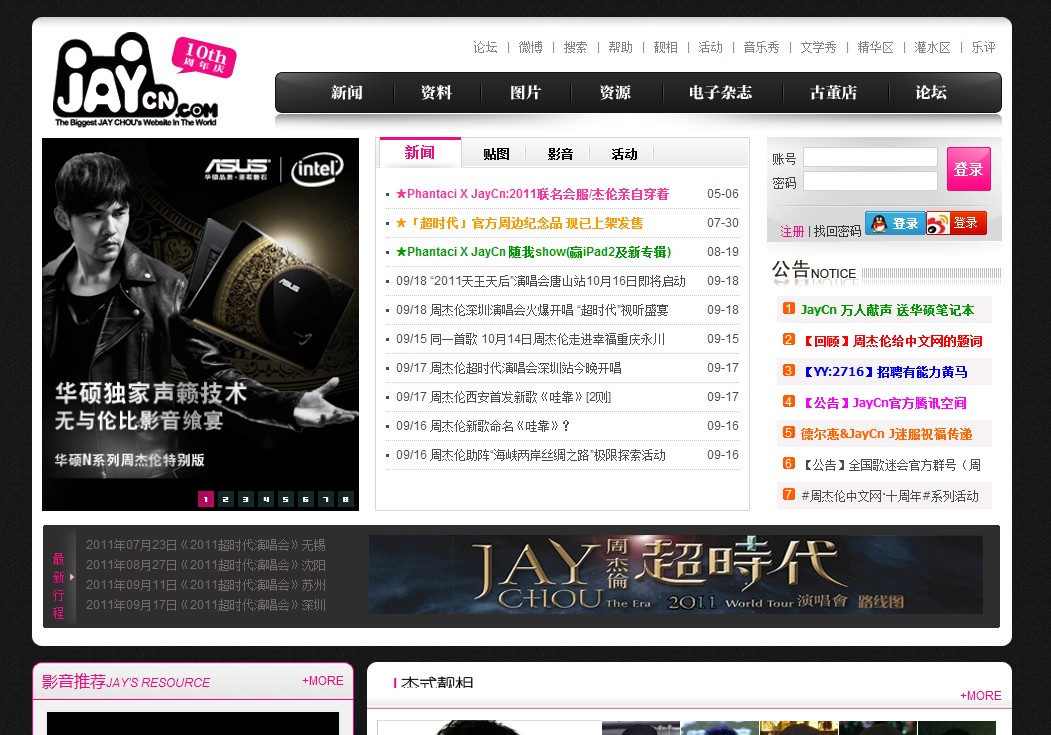The image size is (1051, 735).
Task: Click the JayCn.com logo
Action: 136,80
